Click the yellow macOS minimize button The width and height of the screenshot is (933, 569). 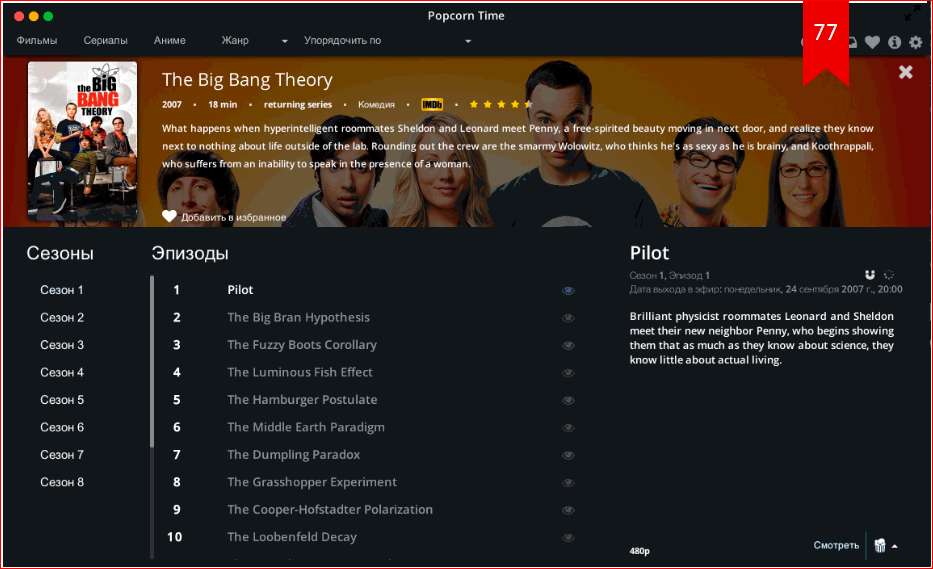33,16
